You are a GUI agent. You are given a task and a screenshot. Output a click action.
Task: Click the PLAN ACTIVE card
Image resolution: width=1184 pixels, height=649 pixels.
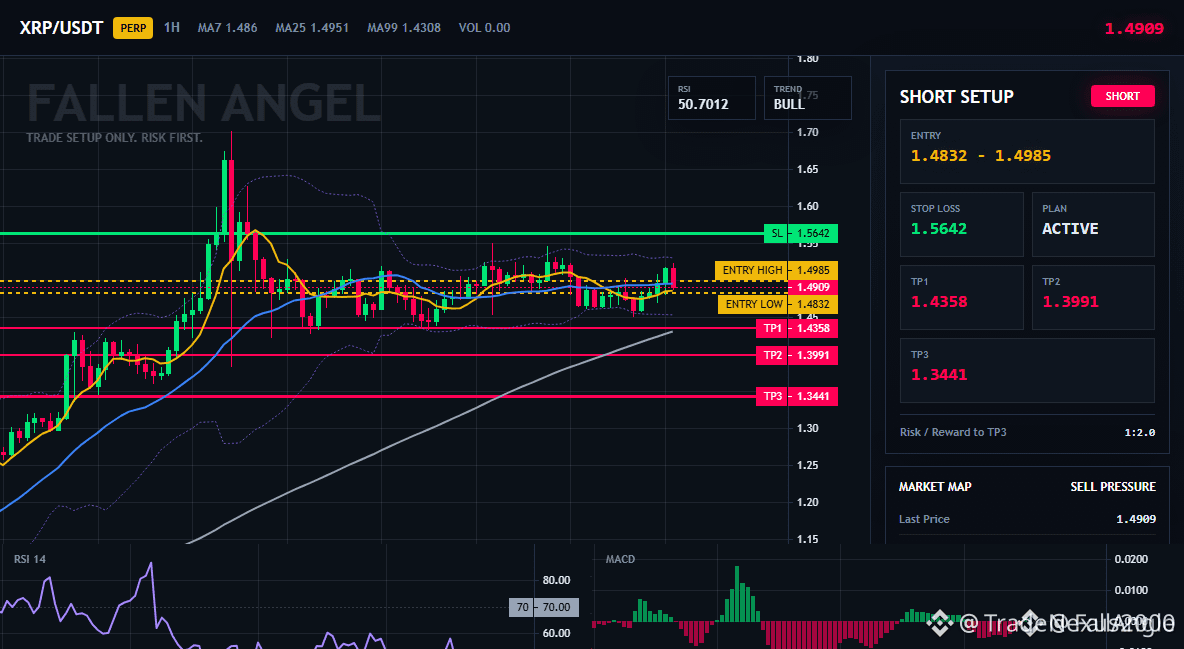coord(1093,224)
